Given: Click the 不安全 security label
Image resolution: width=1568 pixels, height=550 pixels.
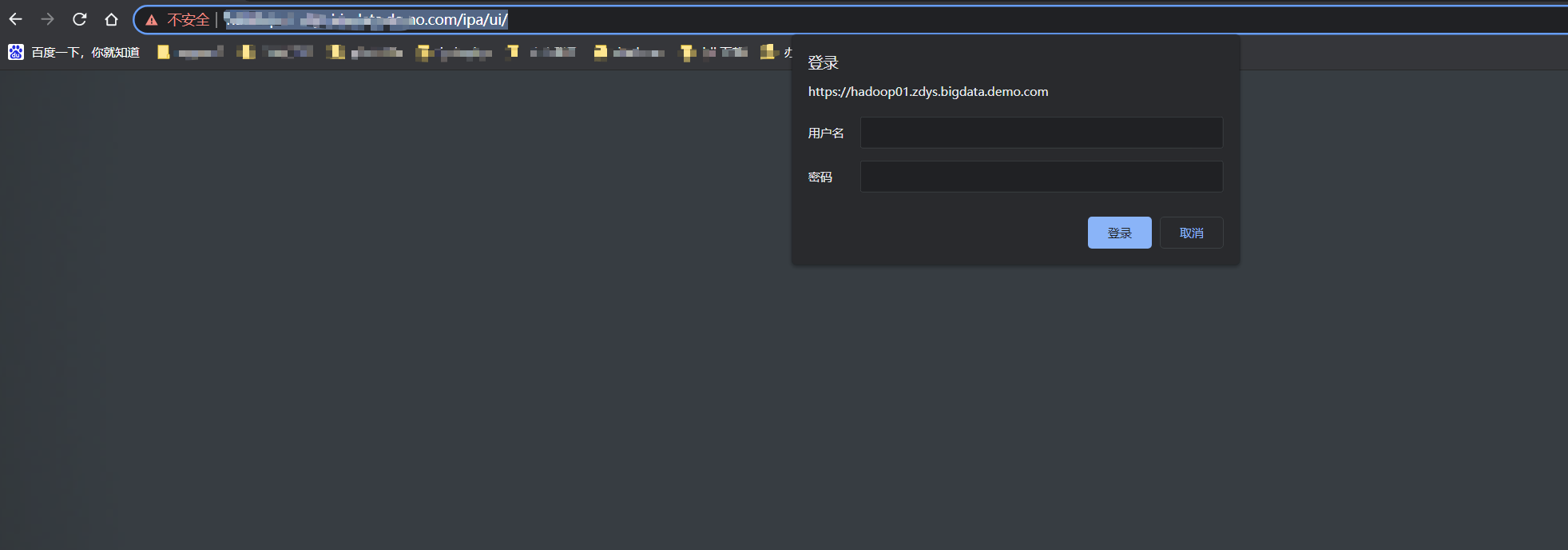Looking at the screenshot, I should [188, 20].
